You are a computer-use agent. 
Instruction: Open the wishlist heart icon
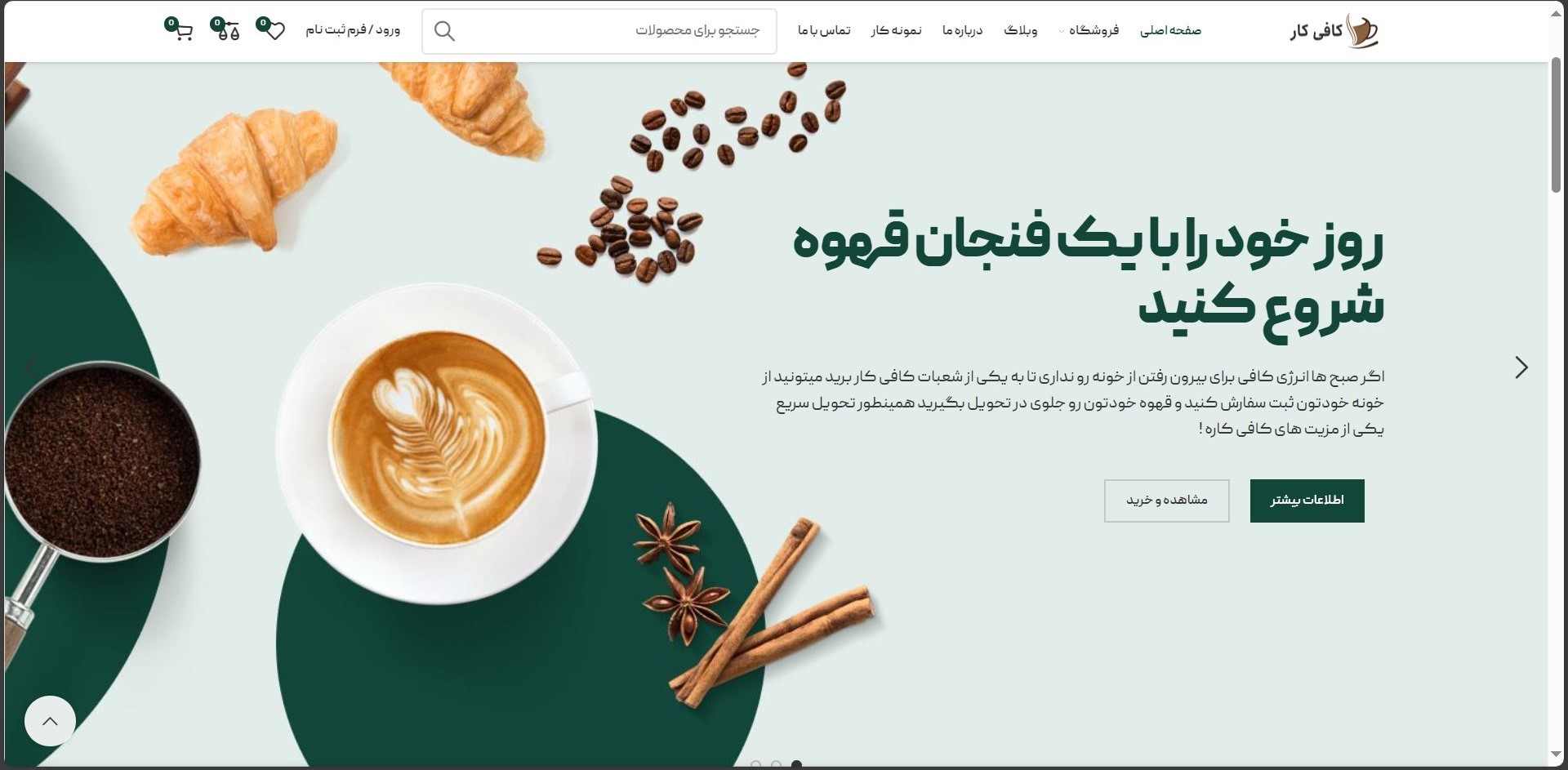pyautogui.click(x=275, y=31)
